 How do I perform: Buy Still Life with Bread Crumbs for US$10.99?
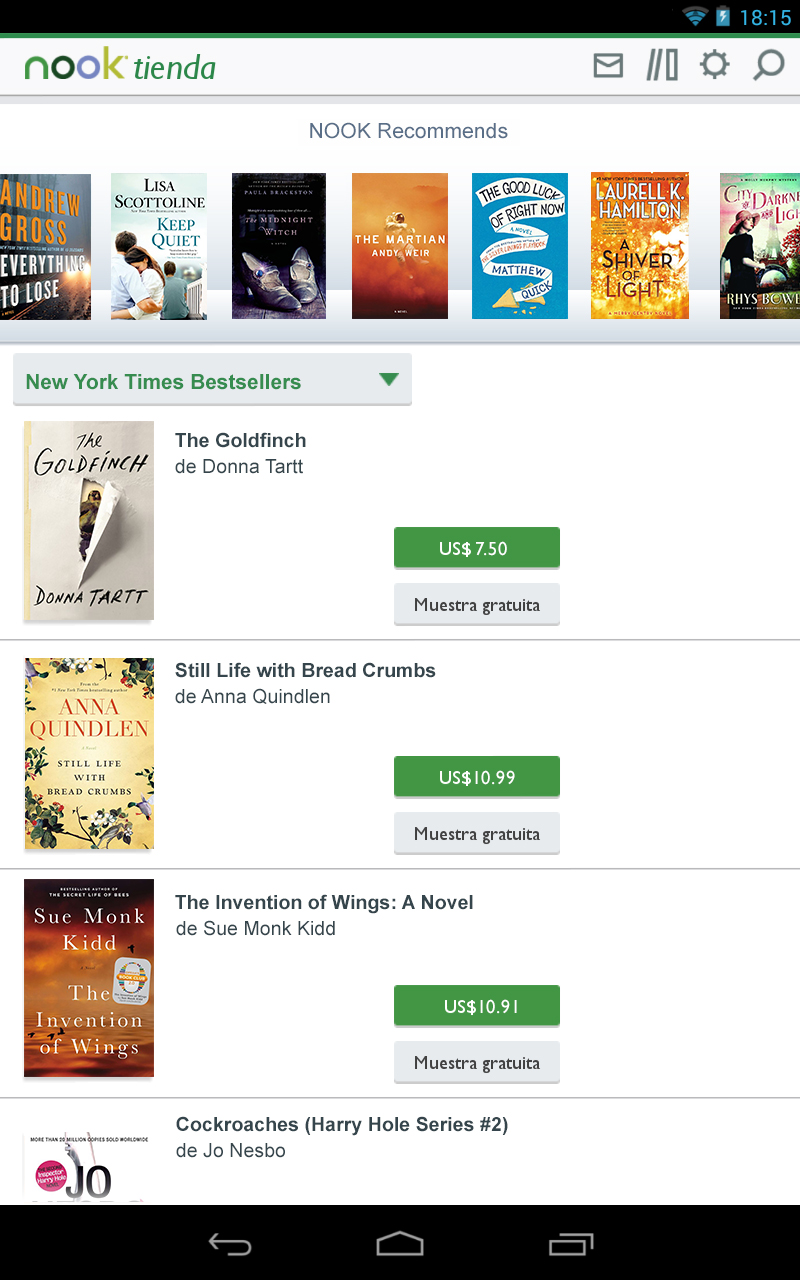[x=477, y=777]
